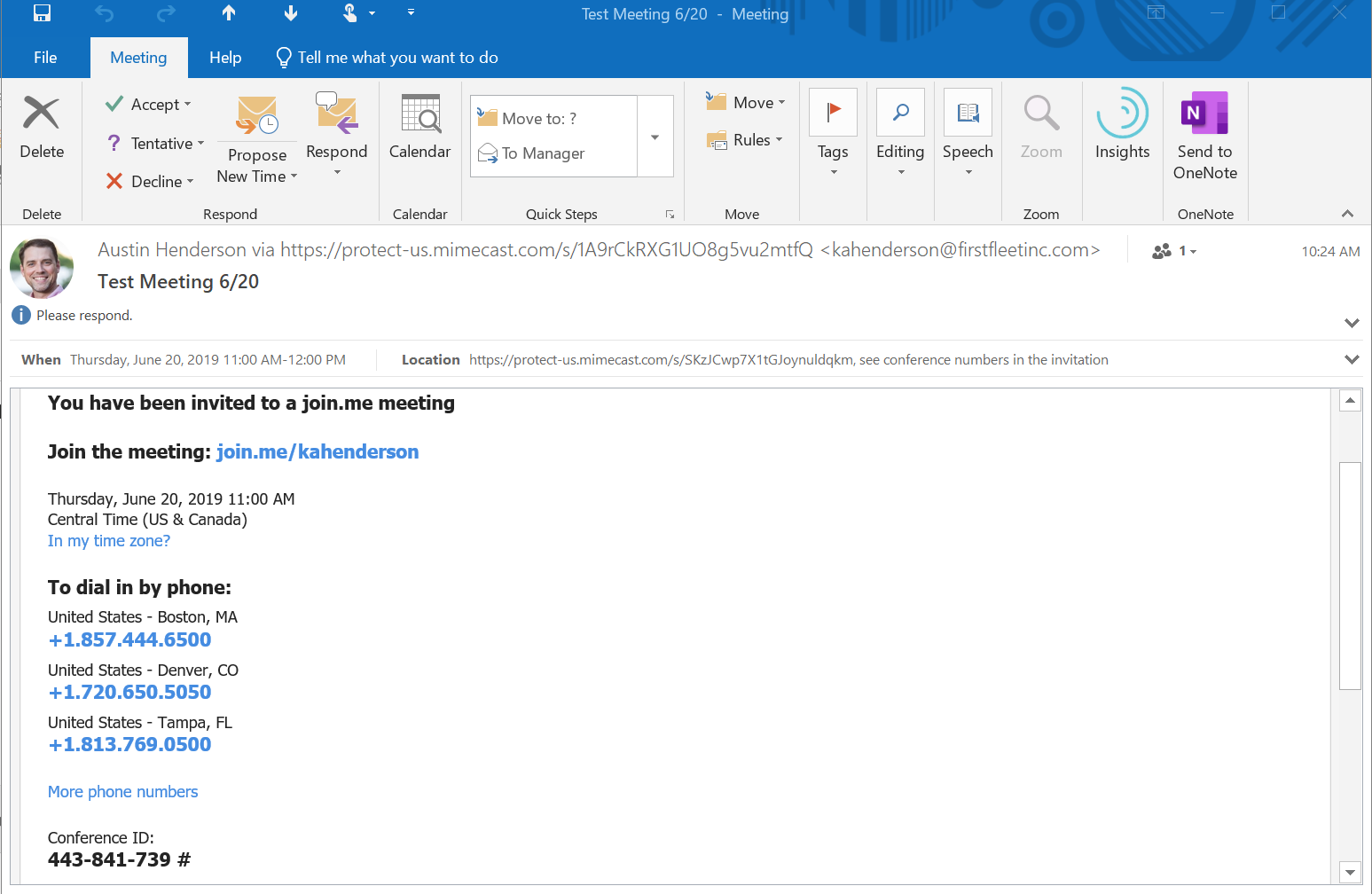Click the Respond icon
The height and width of the screenshot is (894, 1372).
(337, 113)
